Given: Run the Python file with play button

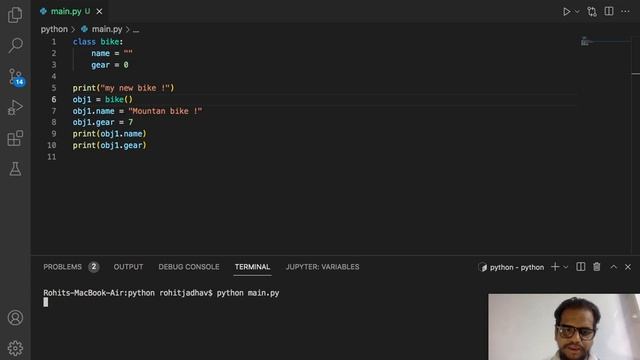Looking at the screenshot, I should point(567,12).
